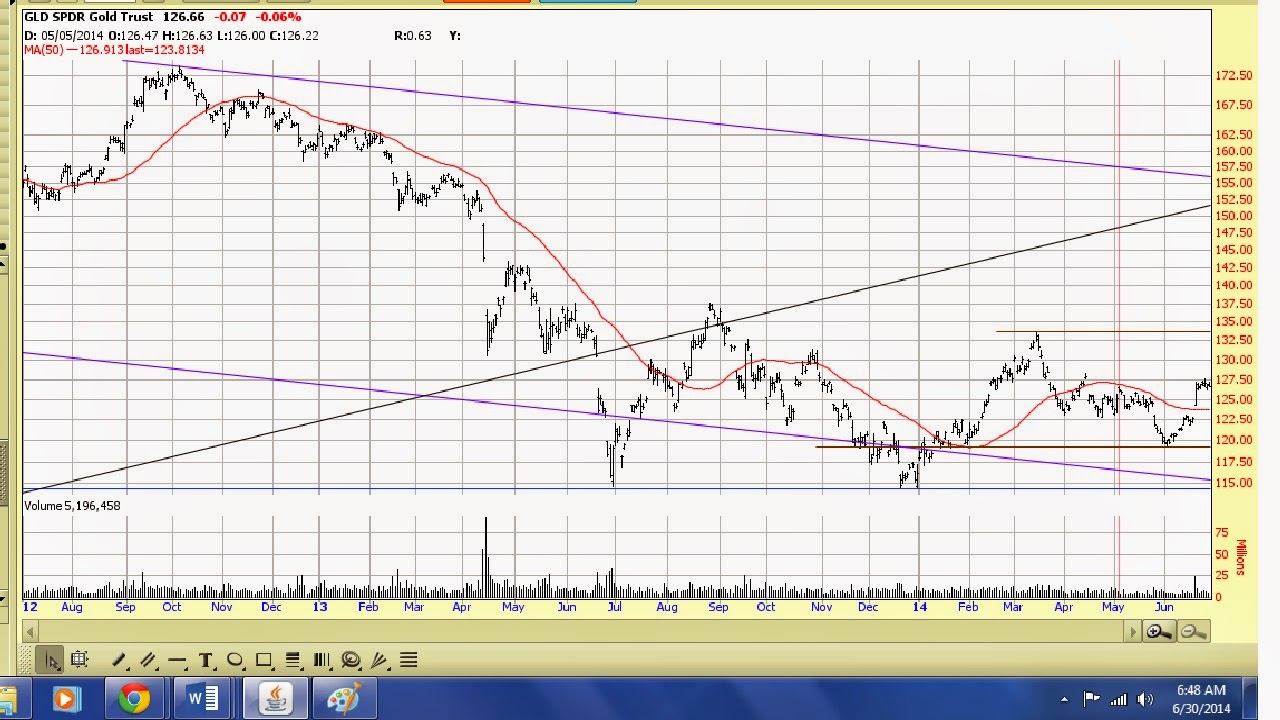Screen dimensions: 1280x720
Task: Open Google Chrome from taskbar
Action: 134,698
